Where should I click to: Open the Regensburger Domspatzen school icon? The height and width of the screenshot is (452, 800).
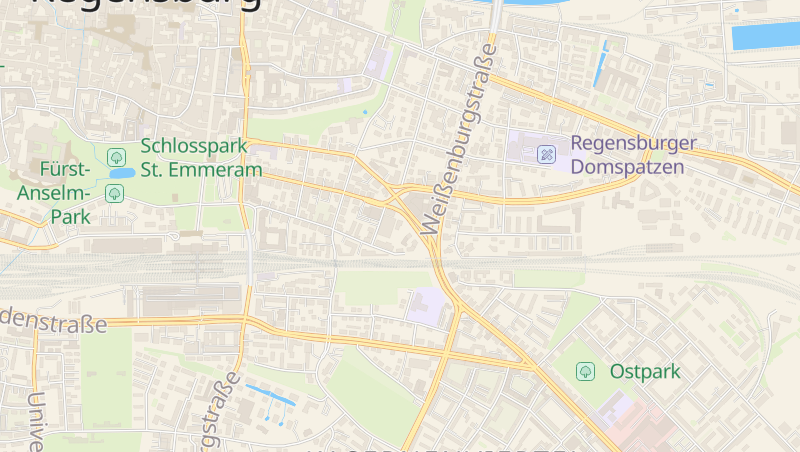click(x=546, y=154)
